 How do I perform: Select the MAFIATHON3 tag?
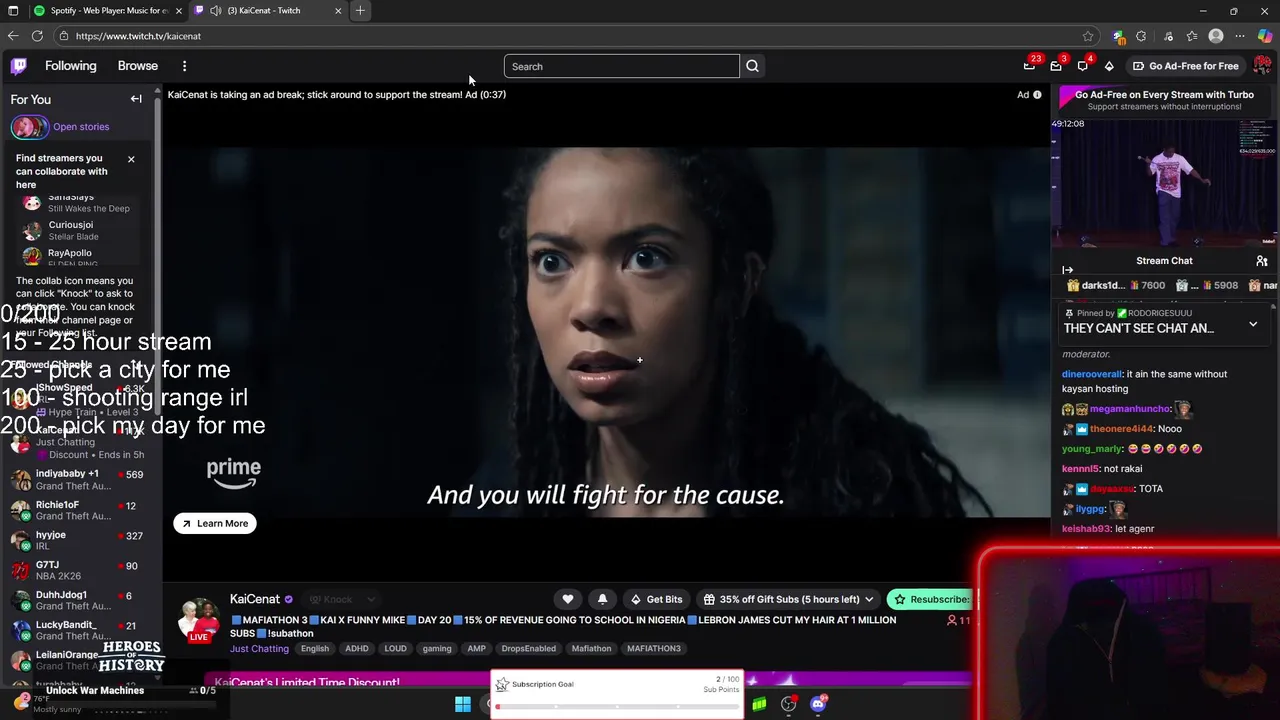coord(654,649)
